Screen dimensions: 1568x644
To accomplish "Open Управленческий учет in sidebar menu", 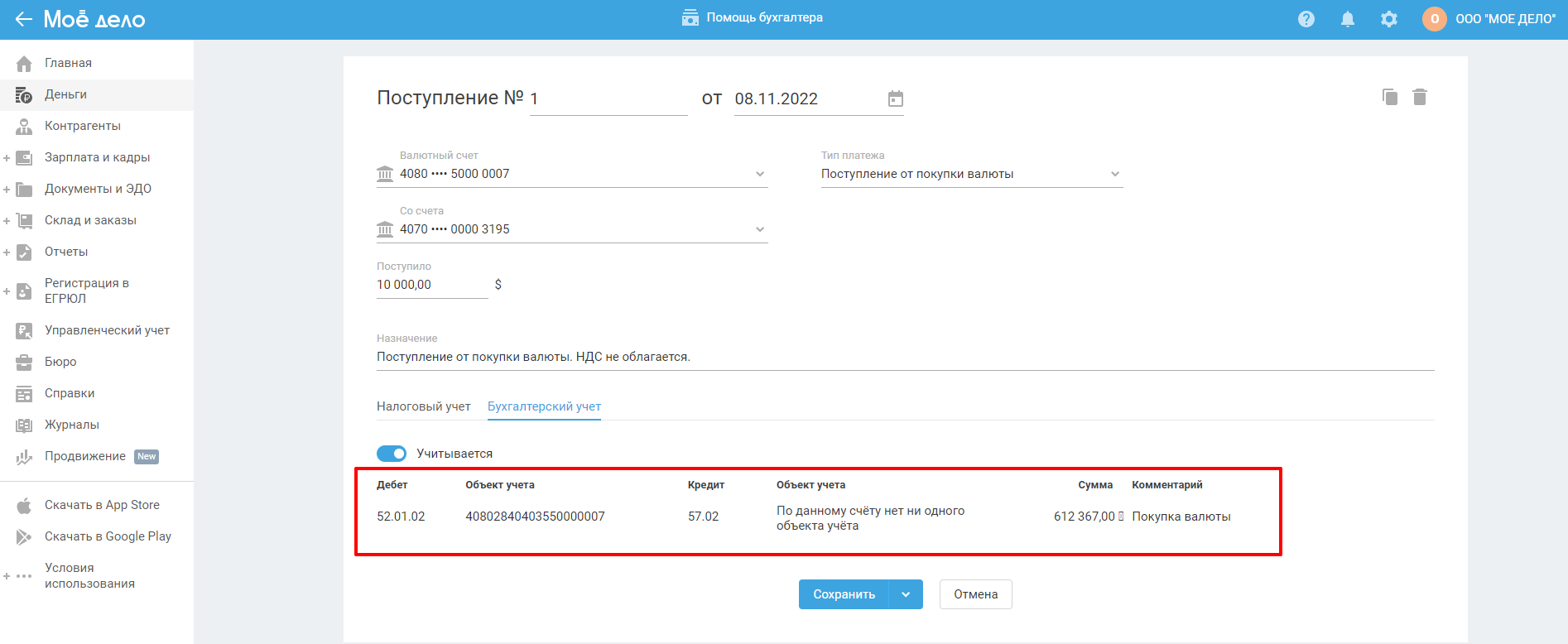I will tap(107, 330).
